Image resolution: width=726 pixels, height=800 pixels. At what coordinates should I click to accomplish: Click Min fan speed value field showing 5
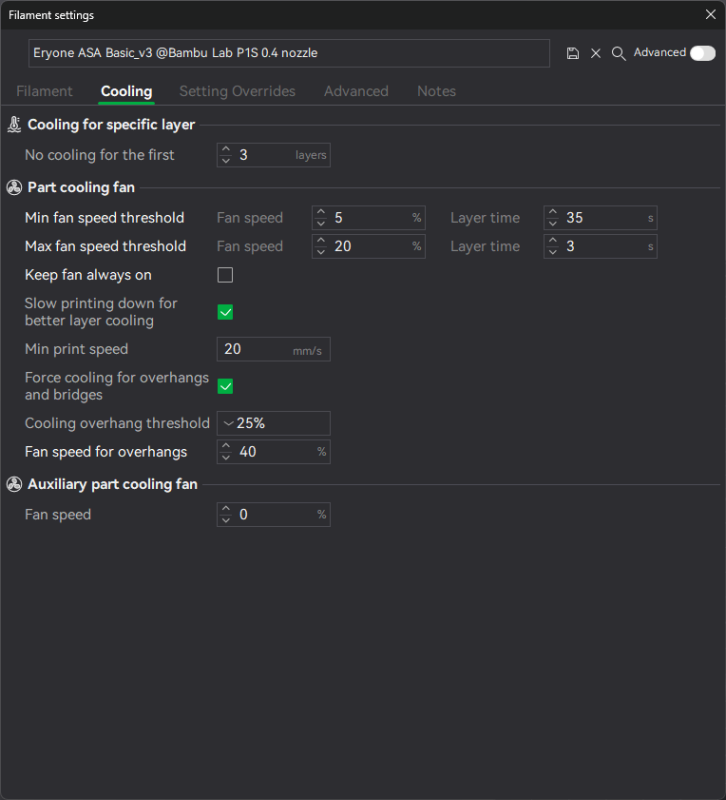368,218
